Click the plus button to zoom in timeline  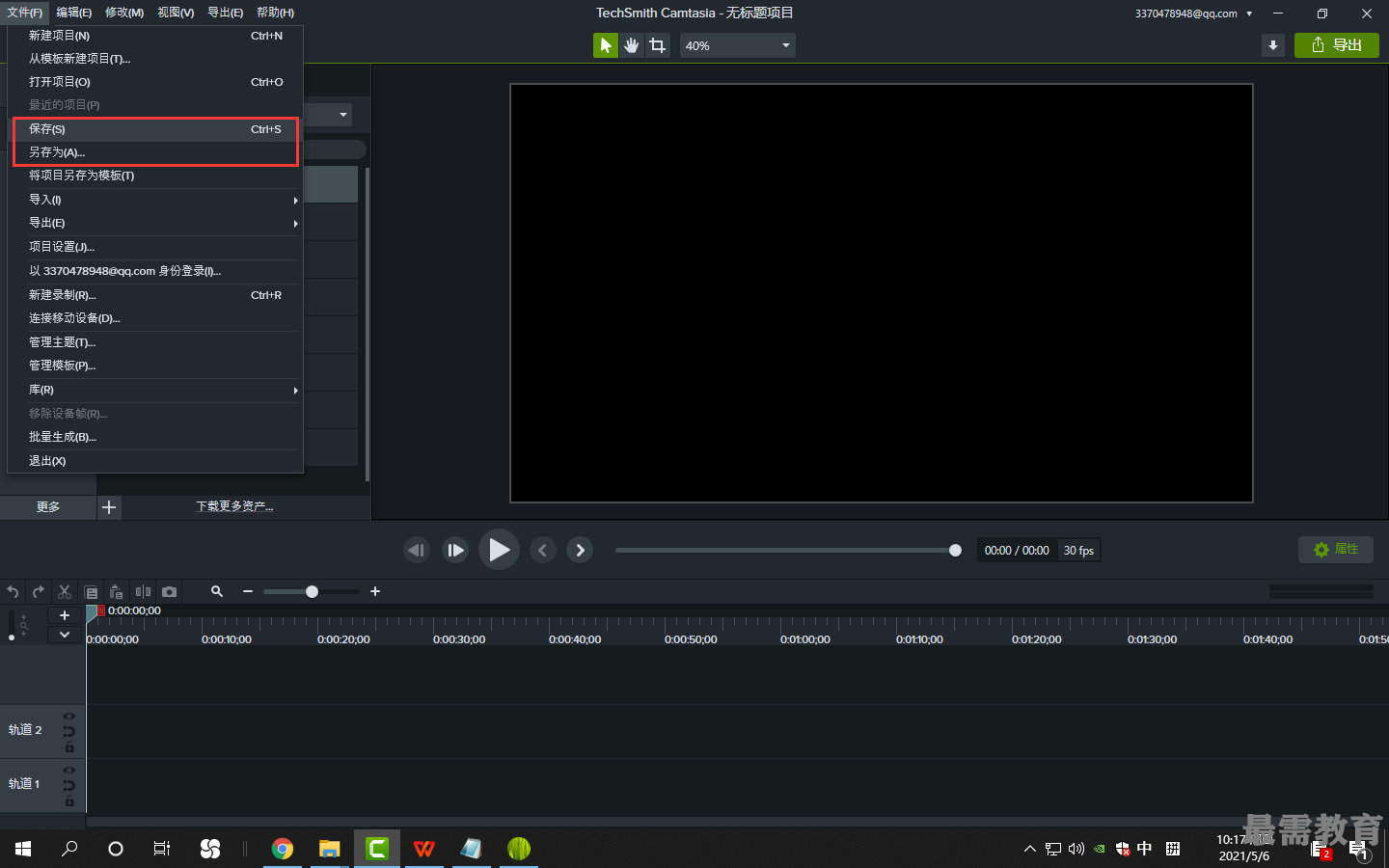(375, 591)
